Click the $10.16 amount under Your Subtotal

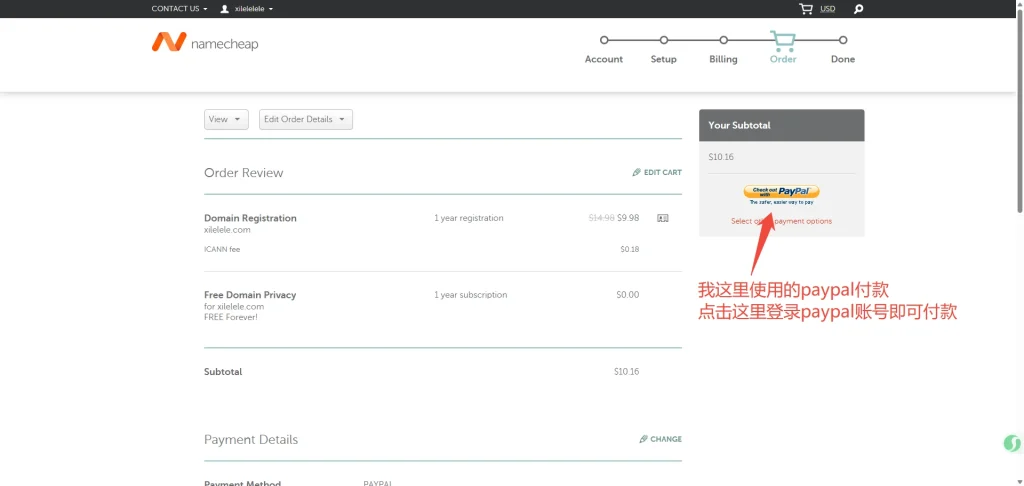(720, 157)
